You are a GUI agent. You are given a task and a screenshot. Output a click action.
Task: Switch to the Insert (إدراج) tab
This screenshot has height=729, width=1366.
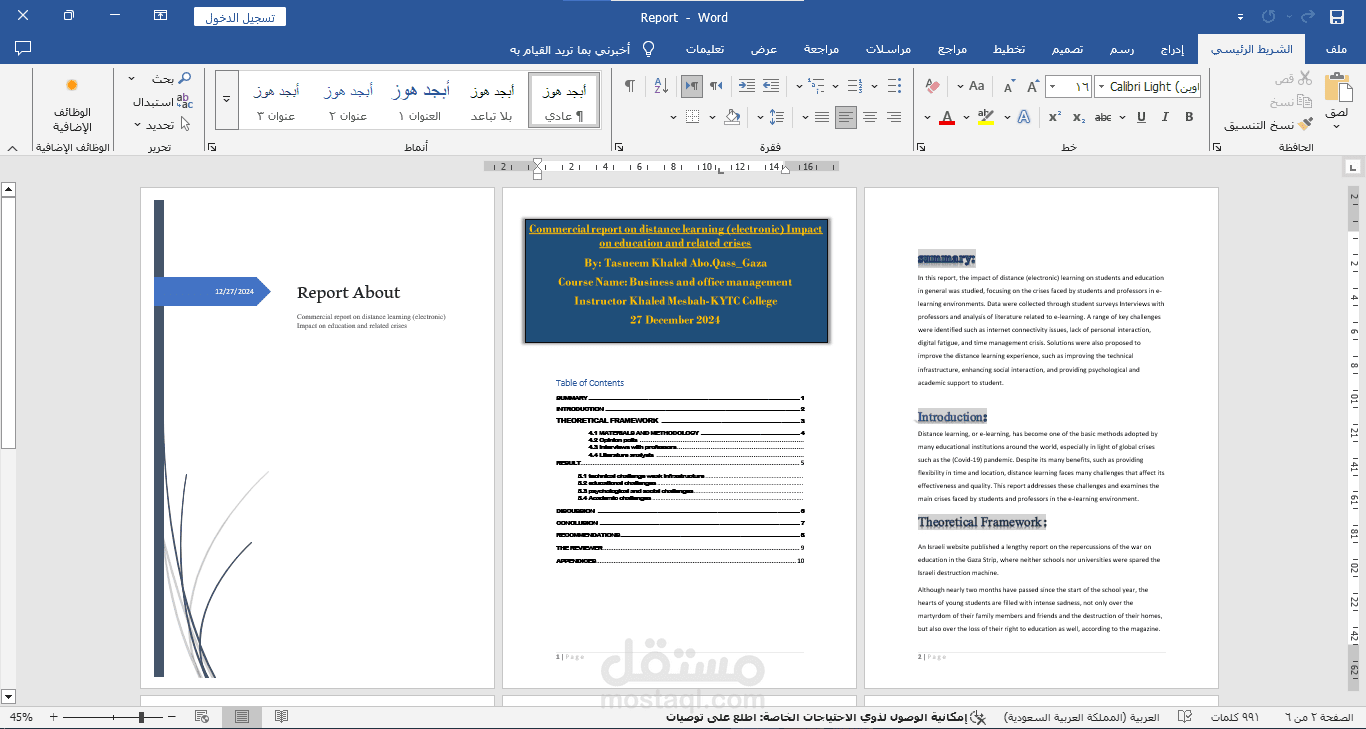pyautogui.click(x=1172, y=49)
